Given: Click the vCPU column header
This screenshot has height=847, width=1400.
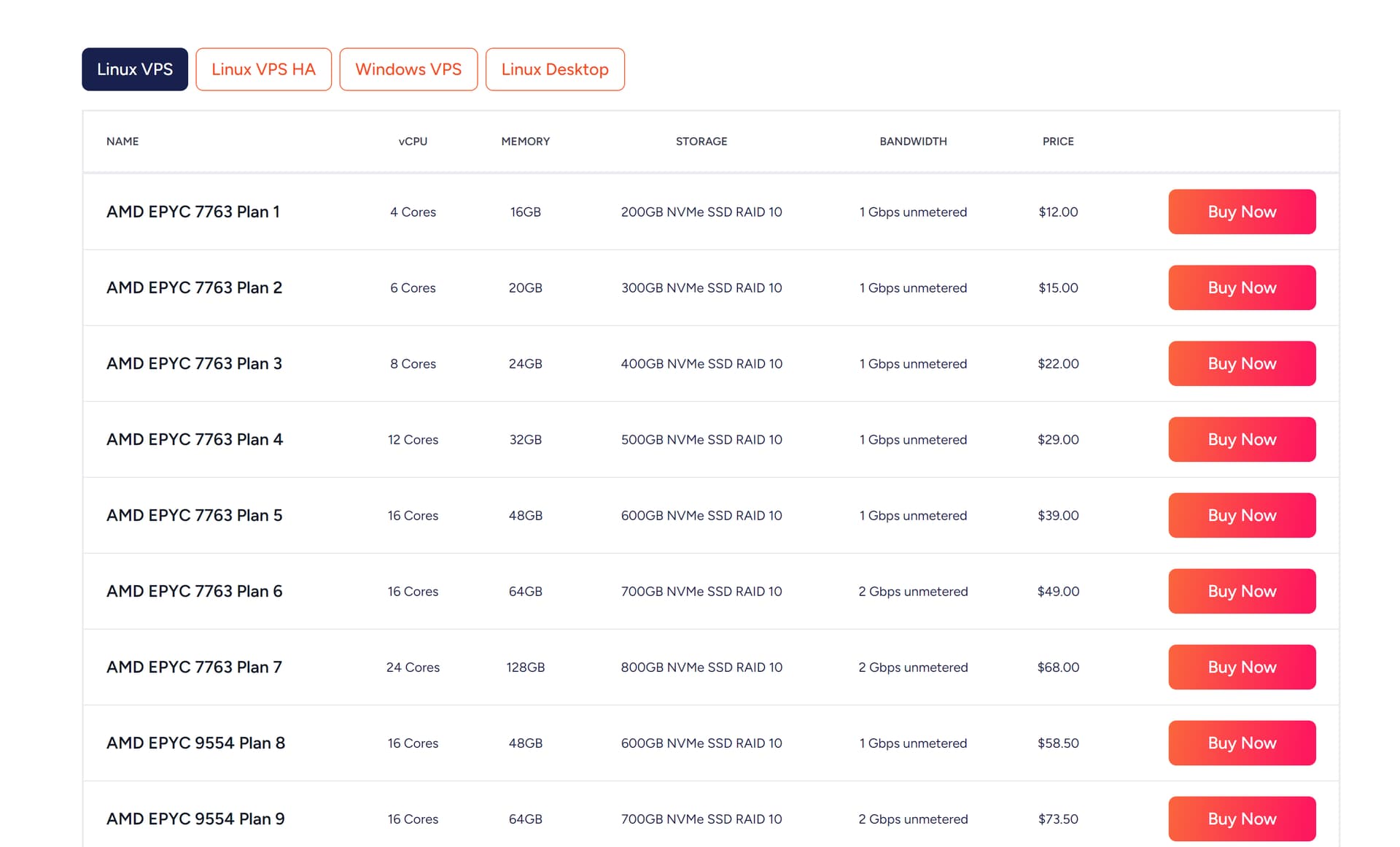Looking at the screenshot, I should [x=413, y=142].
